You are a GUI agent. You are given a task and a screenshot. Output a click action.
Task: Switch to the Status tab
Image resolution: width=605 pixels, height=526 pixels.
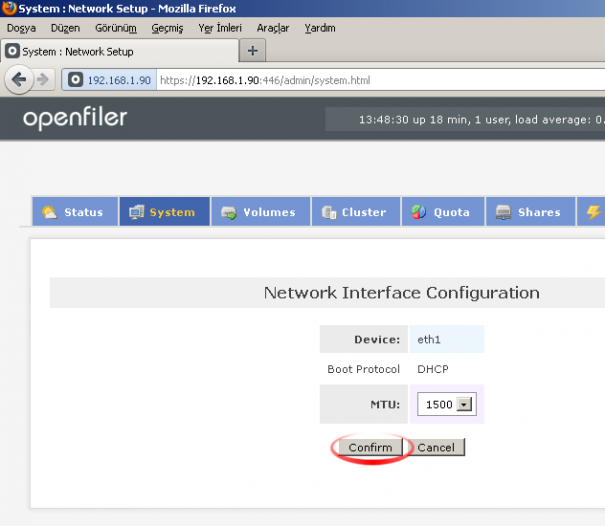point(75,211)
